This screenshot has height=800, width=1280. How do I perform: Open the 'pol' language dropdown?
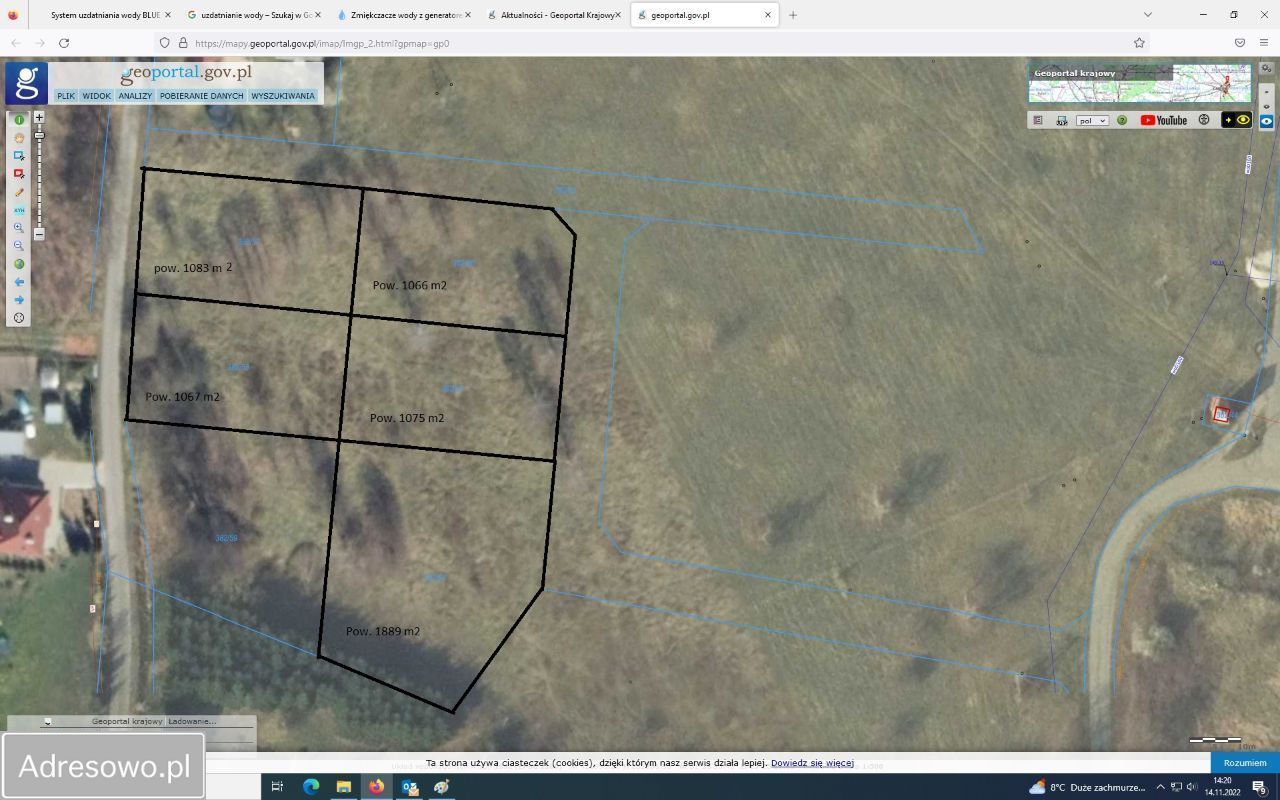coord(1092,120)
